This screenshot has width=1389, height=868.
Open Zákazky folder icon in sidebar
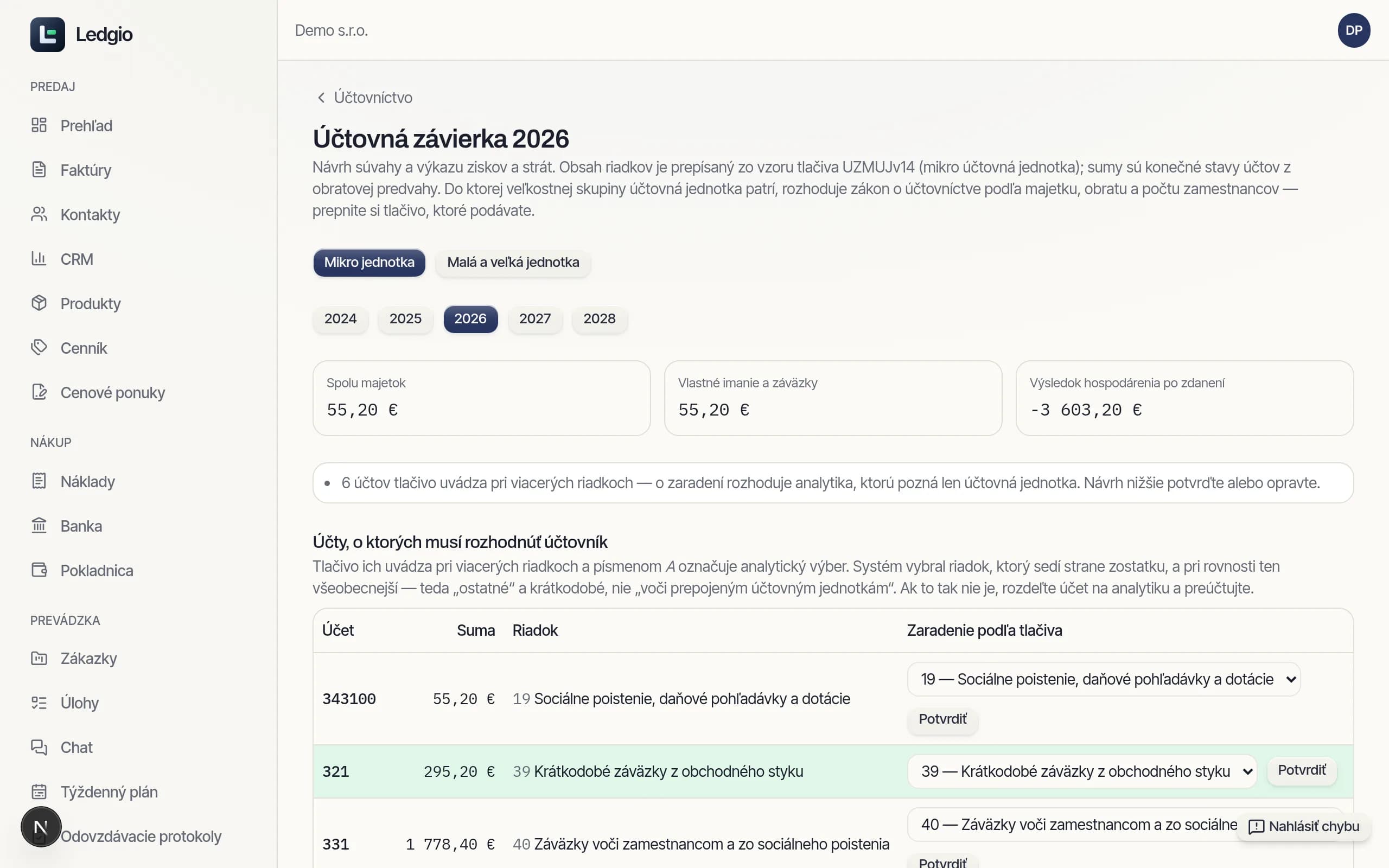coord(39,658)
